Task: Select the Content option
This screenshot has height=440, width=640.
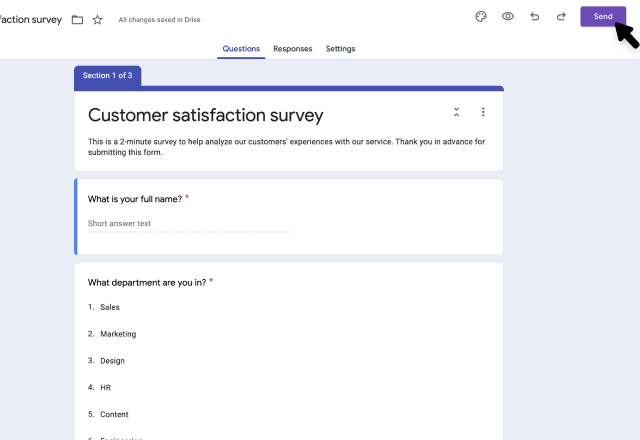Action: click(x=114, y=414)
